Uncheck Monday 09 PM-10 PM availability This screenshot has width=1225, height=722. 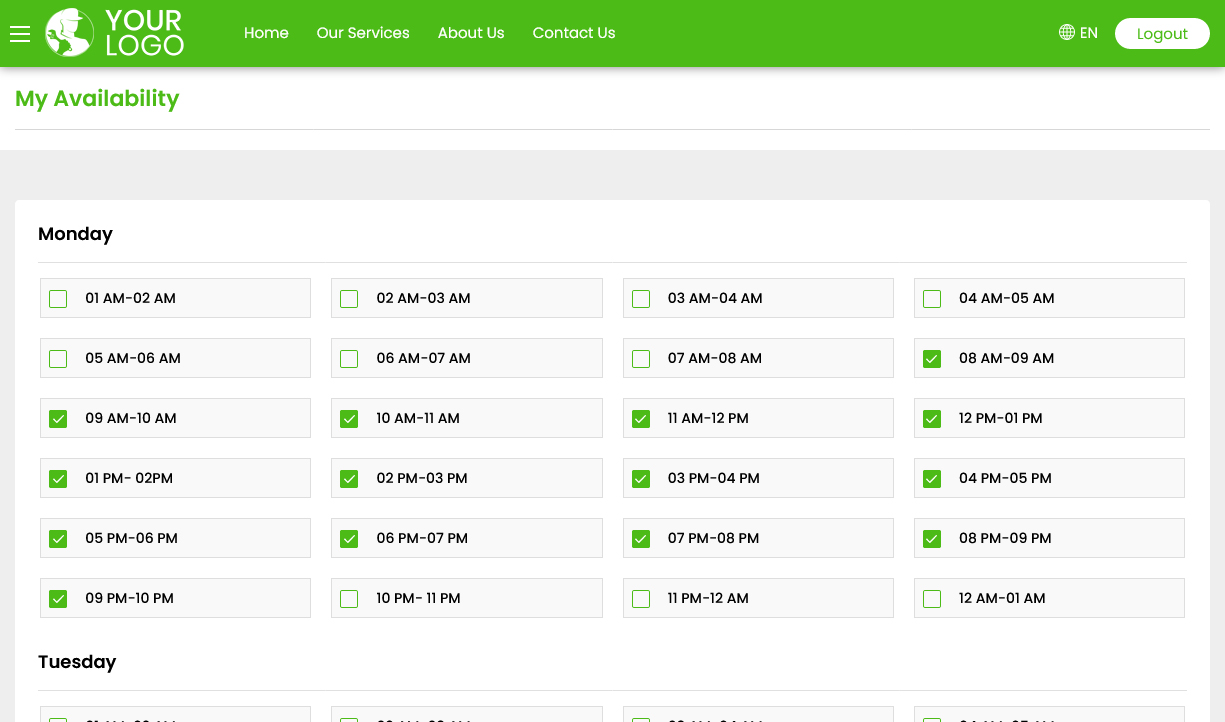57,598
